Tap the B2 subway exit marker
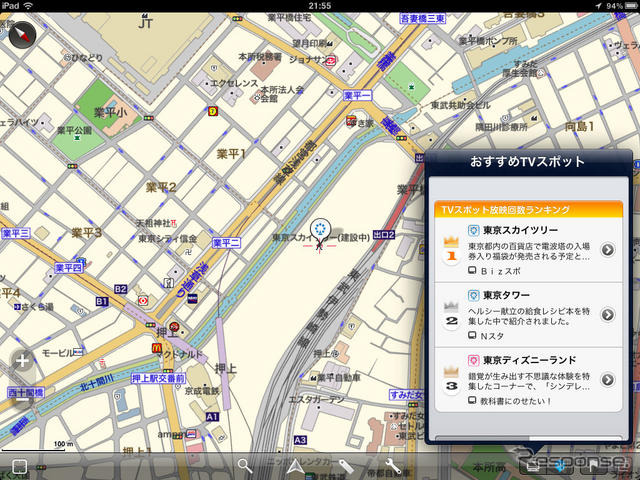Viewport: 640px width, 480px height. [x=120, y=289]
